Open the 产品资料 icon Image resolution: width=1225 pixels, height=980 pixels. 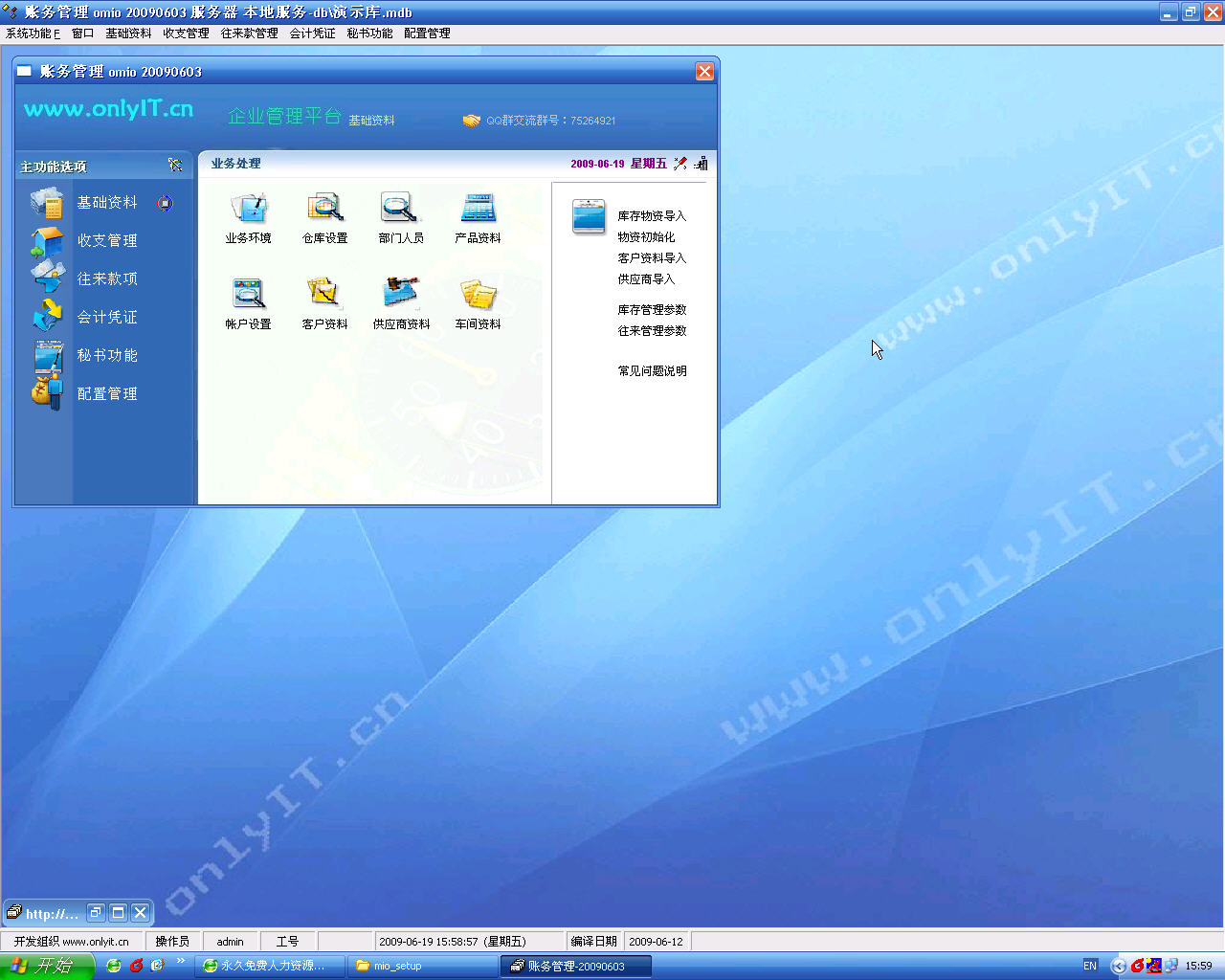(x=478, y=209)
